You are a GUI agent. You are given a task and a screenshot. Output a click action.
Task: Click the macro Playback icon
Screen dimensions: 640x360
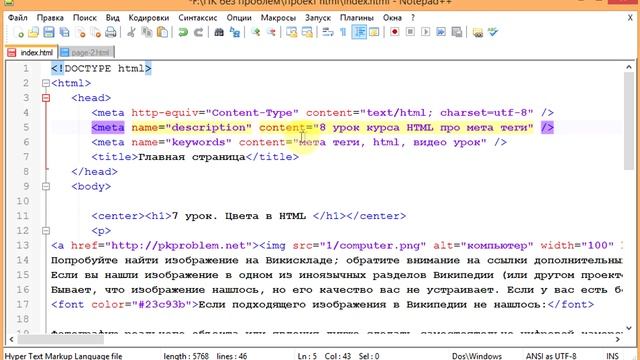[x=426, y=32]
